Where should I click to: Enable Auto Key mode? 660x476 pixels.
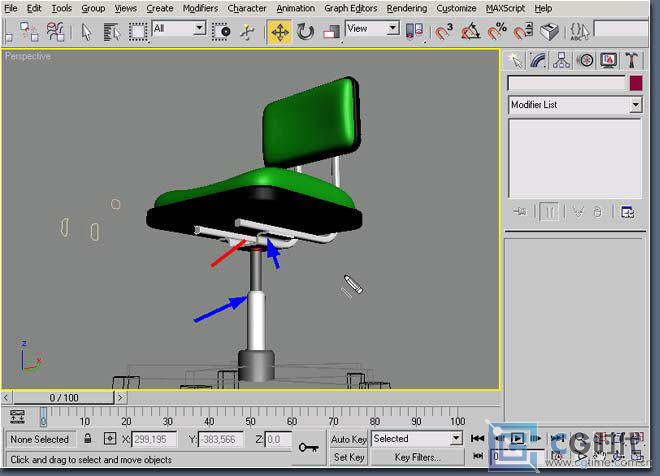(x=349, y=439)
